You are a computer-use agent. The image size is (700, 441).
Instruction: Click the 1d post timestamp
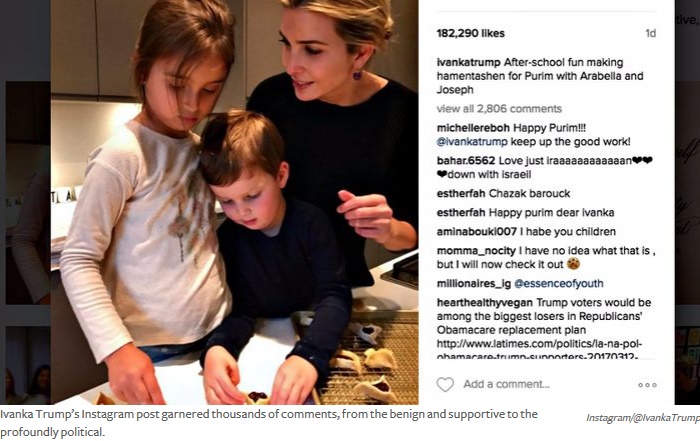pos(650,33)
